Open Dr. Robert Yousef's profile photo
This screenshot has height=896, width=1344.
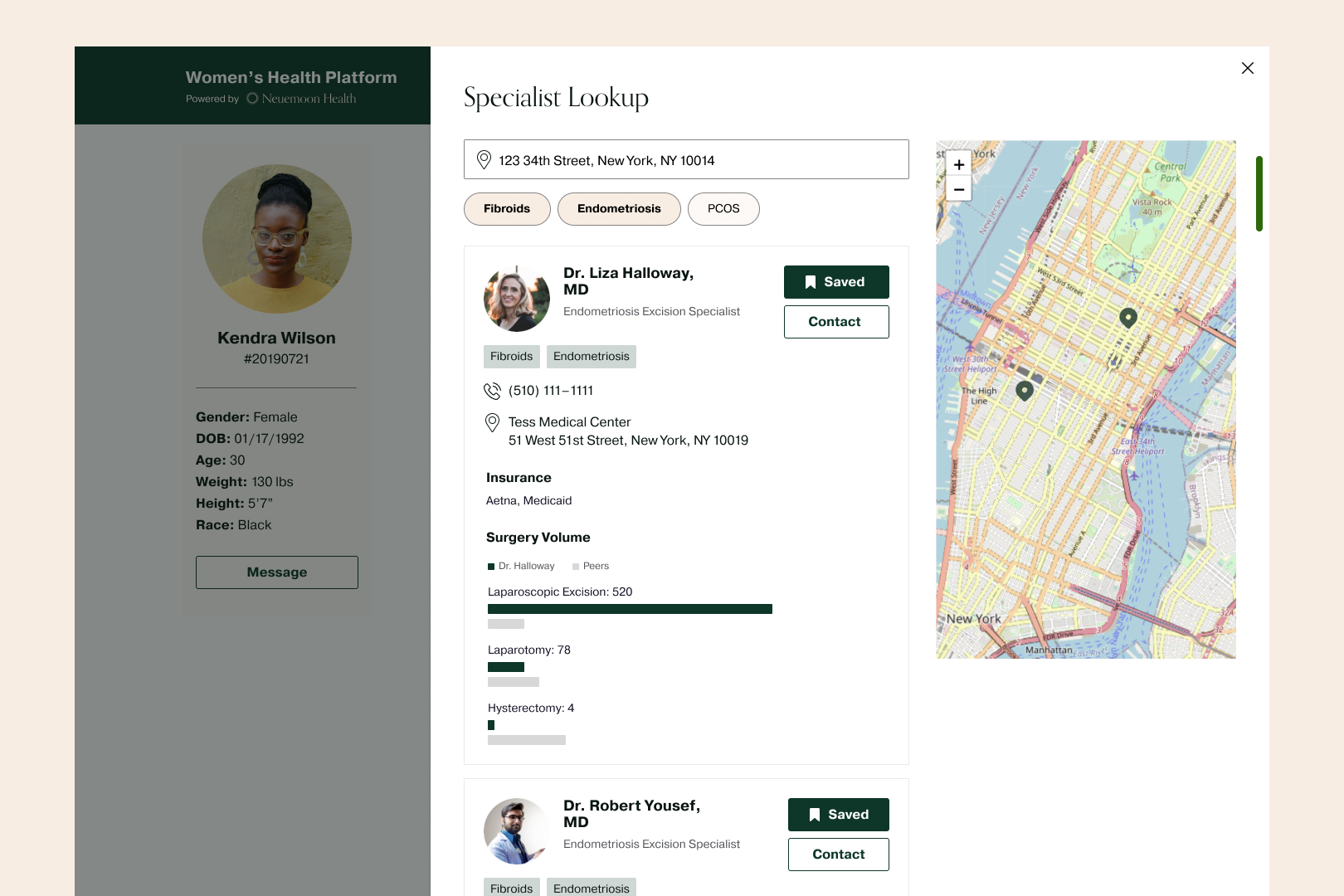(517, 831)
